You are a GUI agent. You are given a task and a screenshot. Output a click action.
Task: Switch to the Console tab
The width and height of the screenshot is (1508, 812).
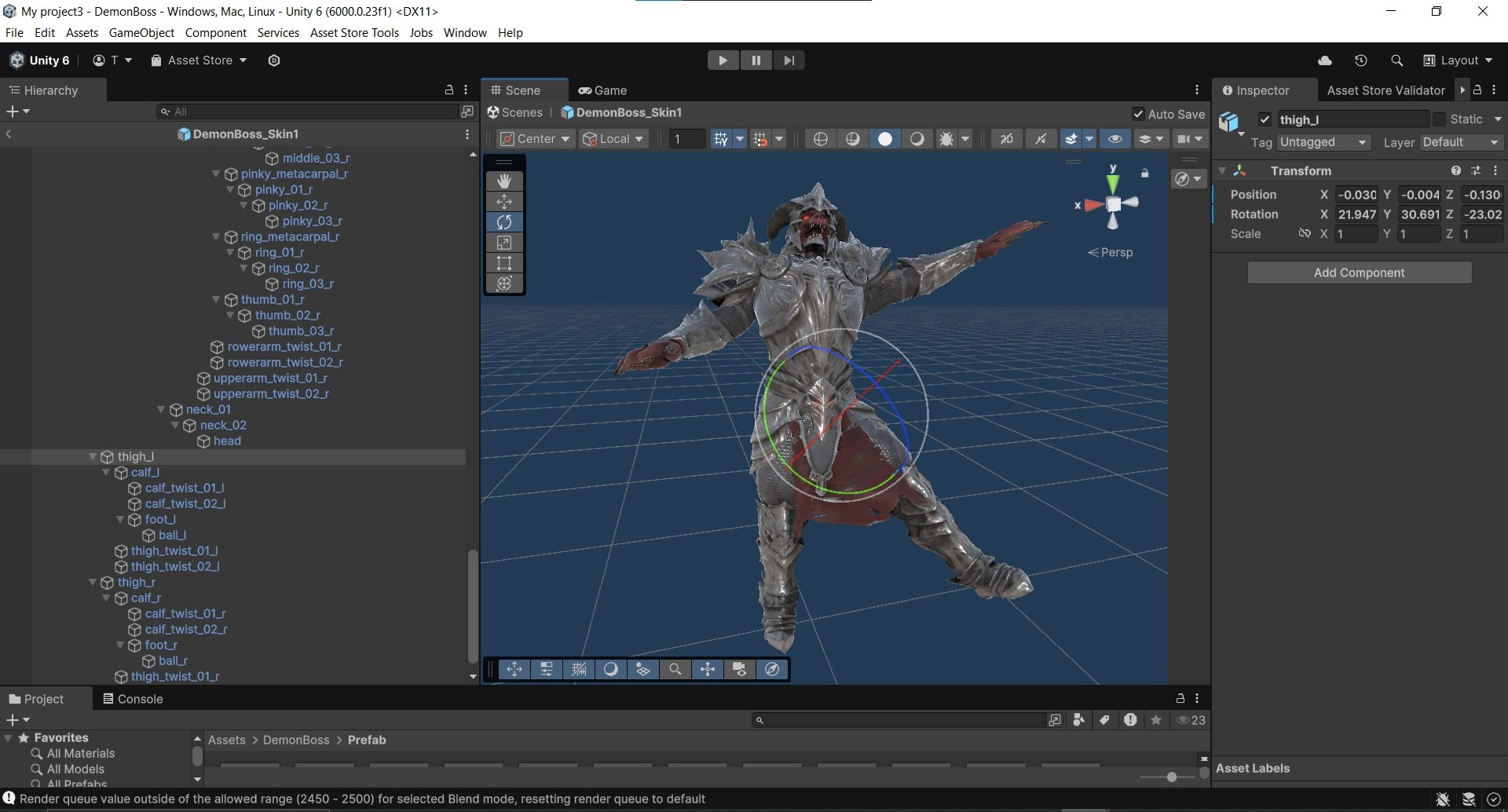[133, 699]
